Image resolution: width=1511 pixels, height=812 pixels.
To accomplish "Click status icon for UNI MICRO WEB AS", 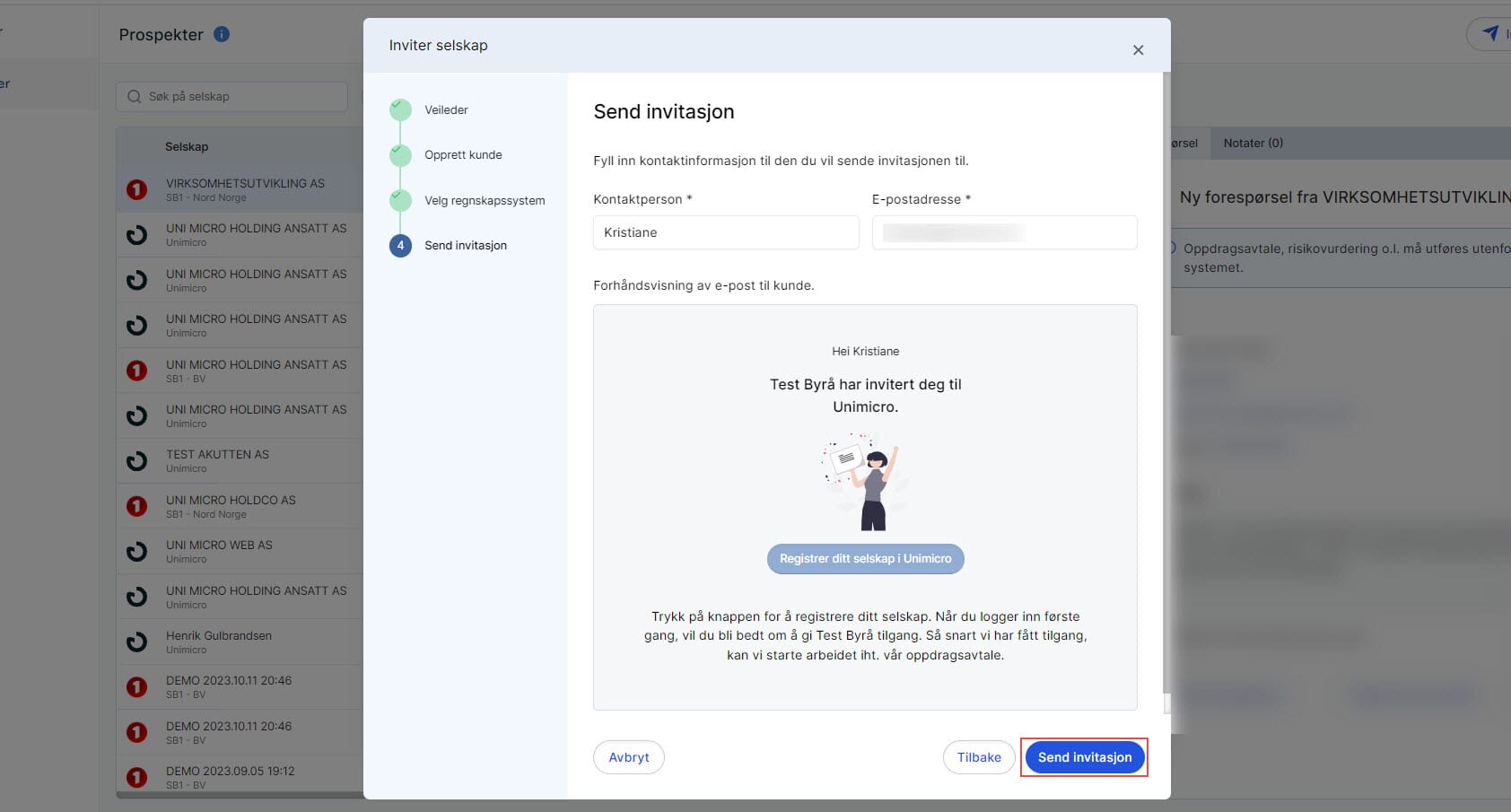I will point(136,551).
